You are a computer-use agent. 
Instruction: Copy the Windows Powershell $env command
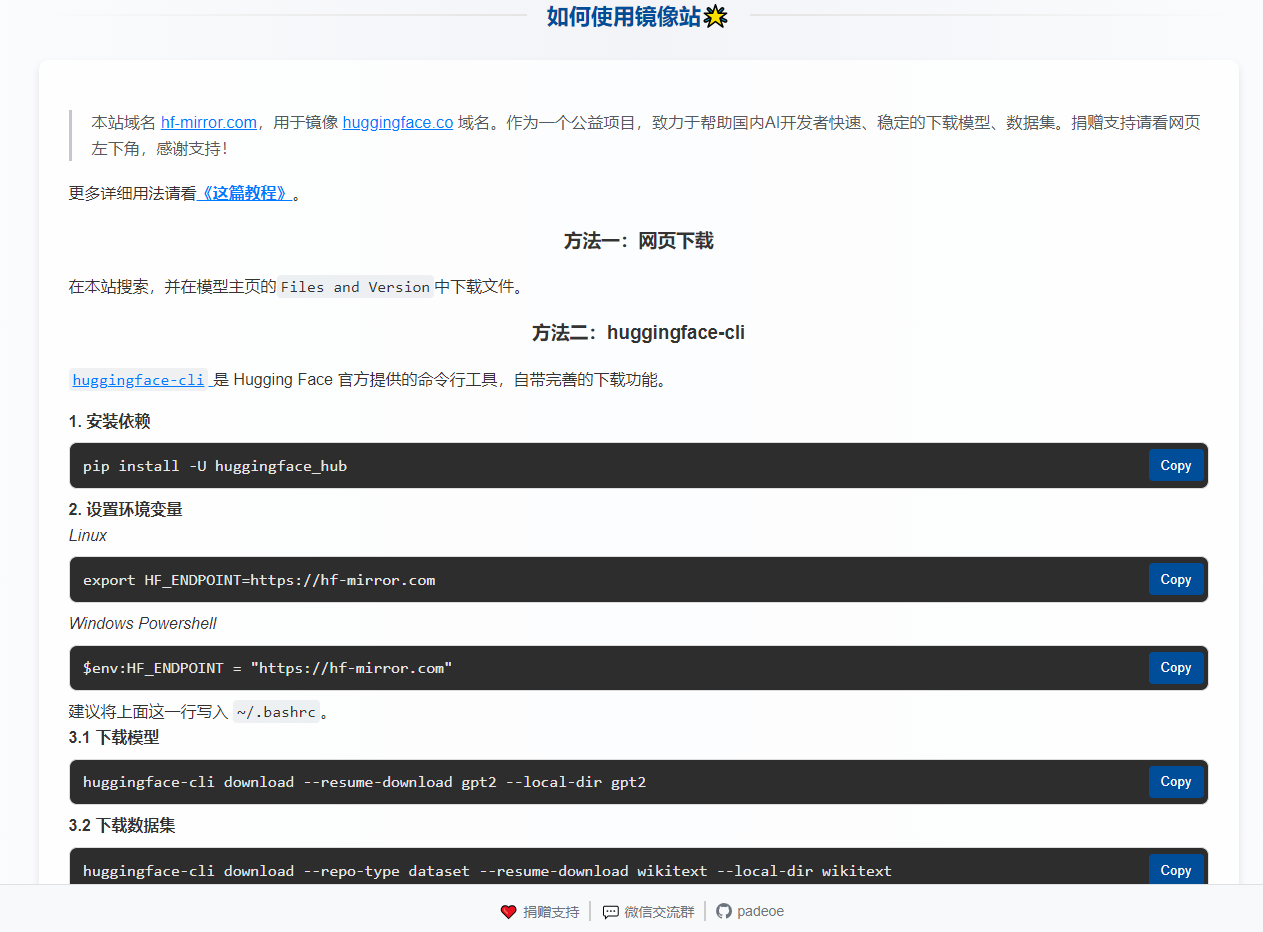1175,668
